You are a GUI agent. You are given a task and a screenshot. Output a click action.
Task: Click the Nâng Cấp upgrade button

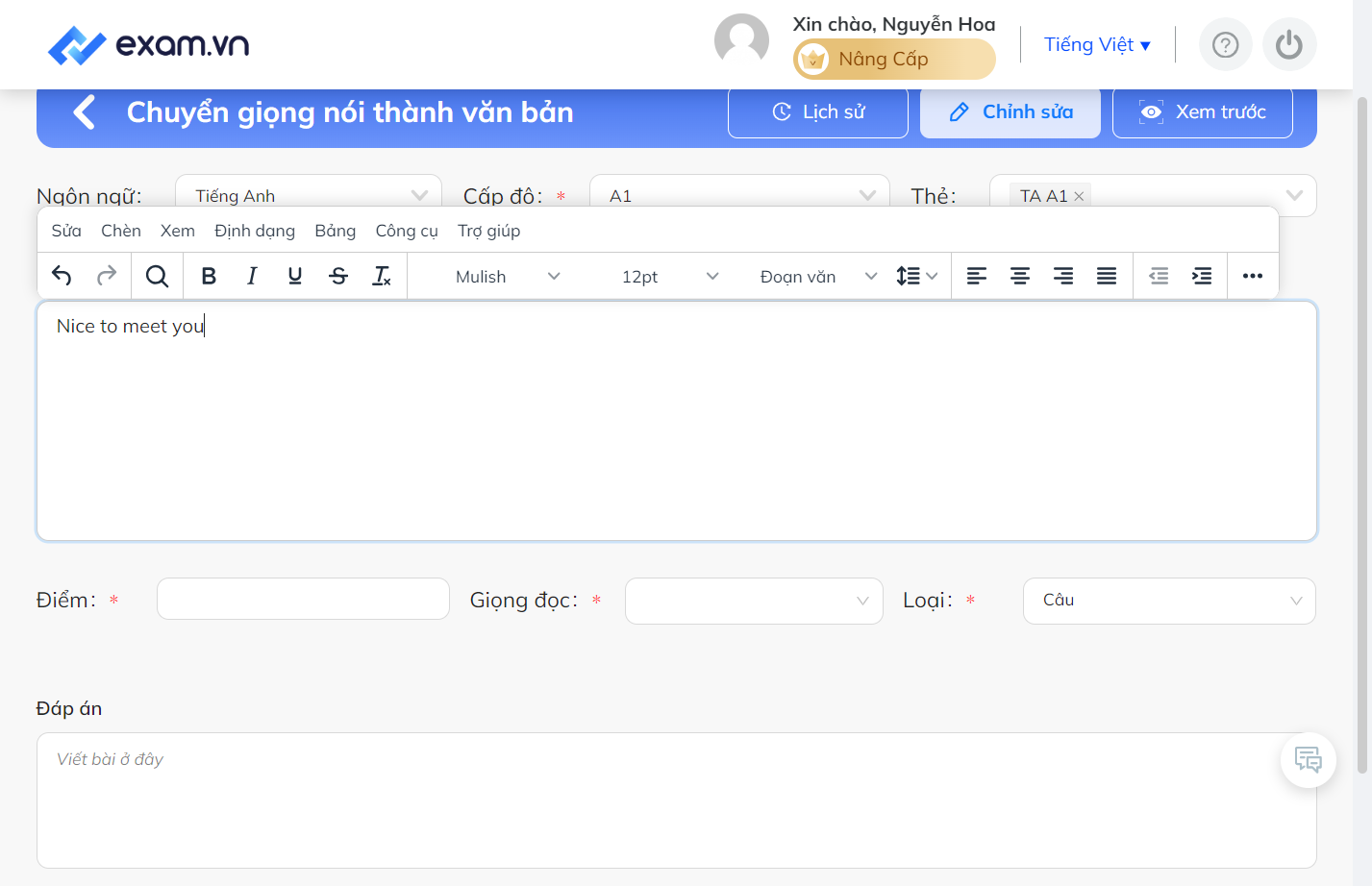[x=894, y=60]
